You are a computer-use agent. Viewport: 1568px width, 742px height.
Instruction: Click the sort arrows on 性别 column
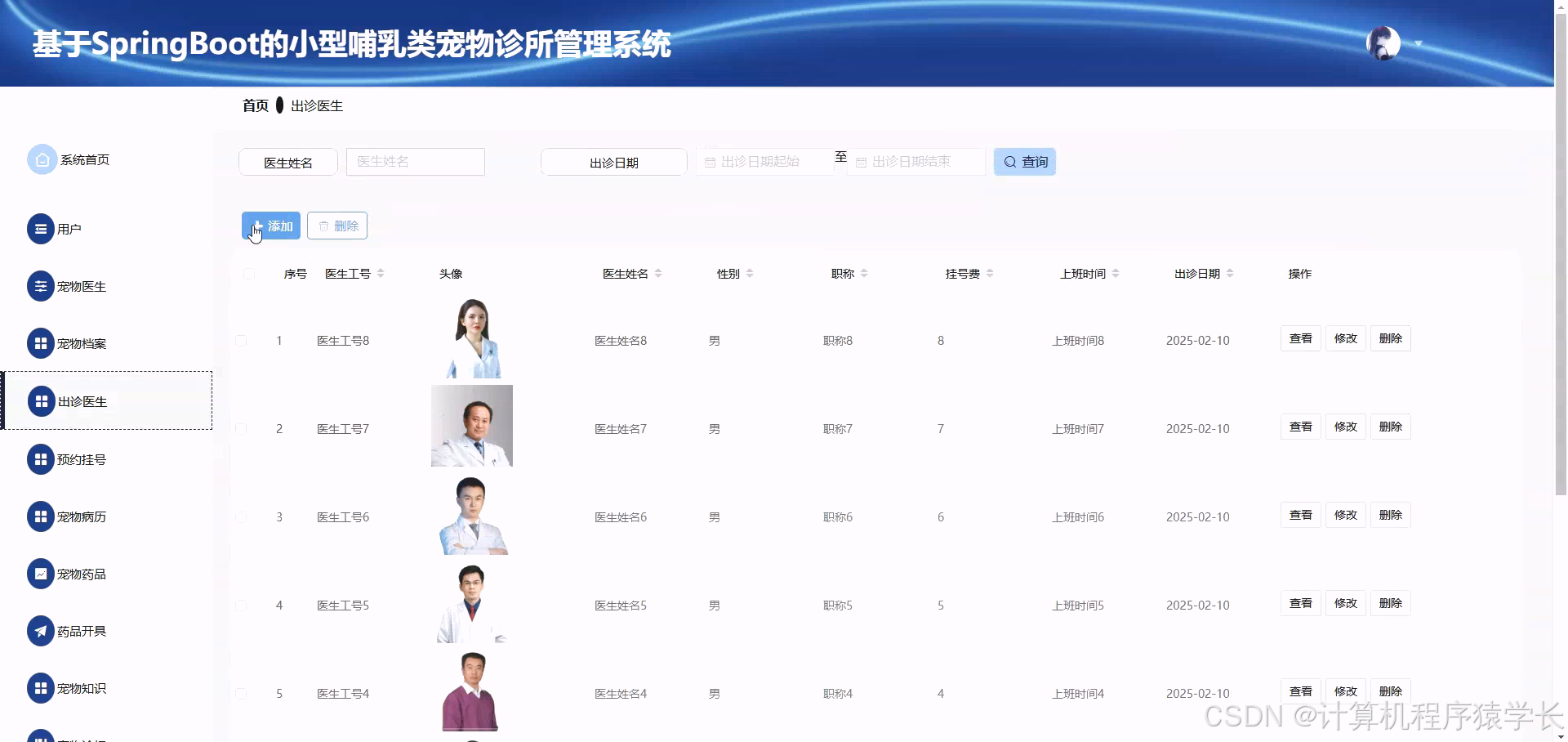[752, 274]
